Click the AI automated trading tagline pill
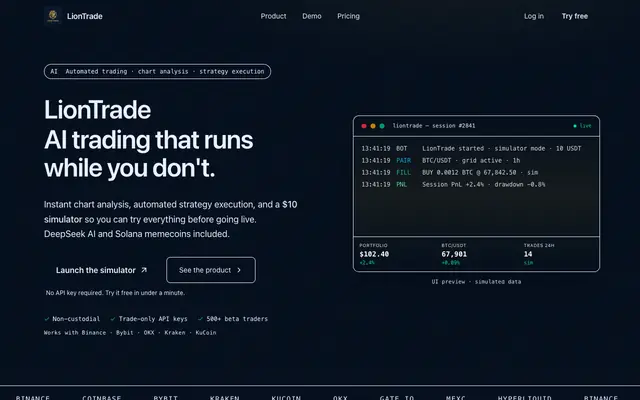Image resolution: width=640 pixels, height=400 pixels. (x=157, y=71)
